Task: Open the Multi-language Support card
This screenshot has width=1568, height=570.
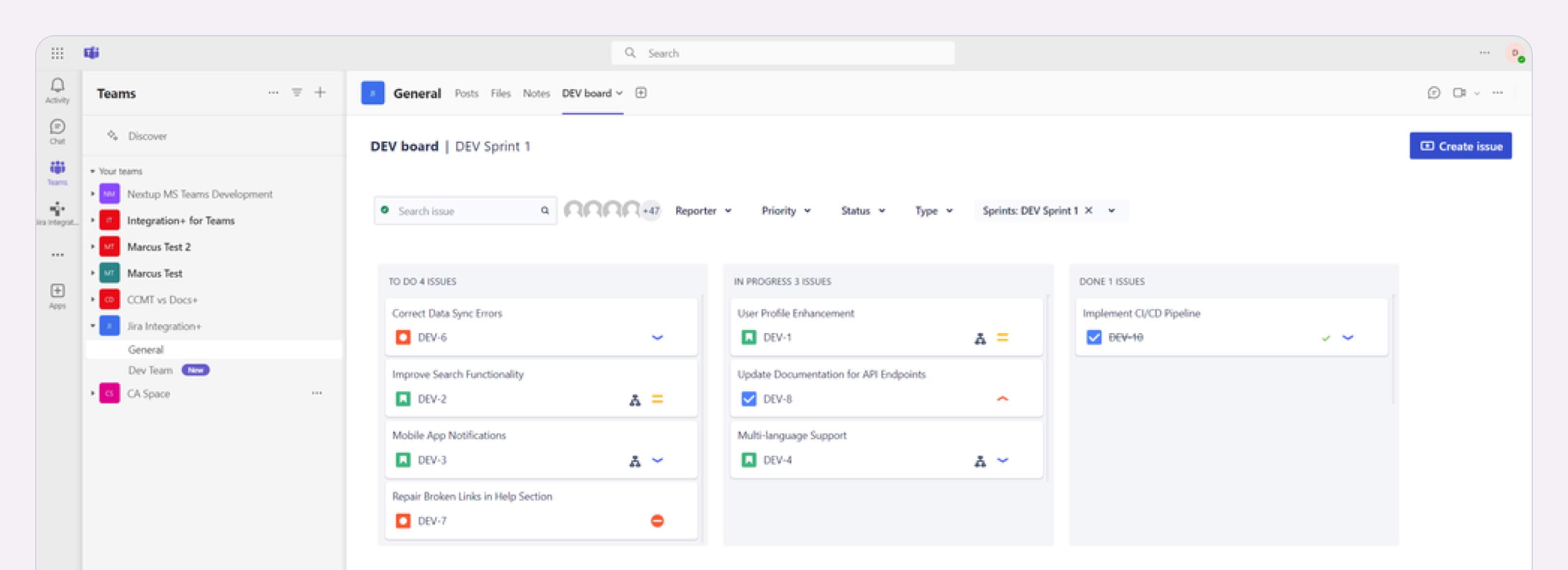Action: pyautogui.click(x=886, y=449)
